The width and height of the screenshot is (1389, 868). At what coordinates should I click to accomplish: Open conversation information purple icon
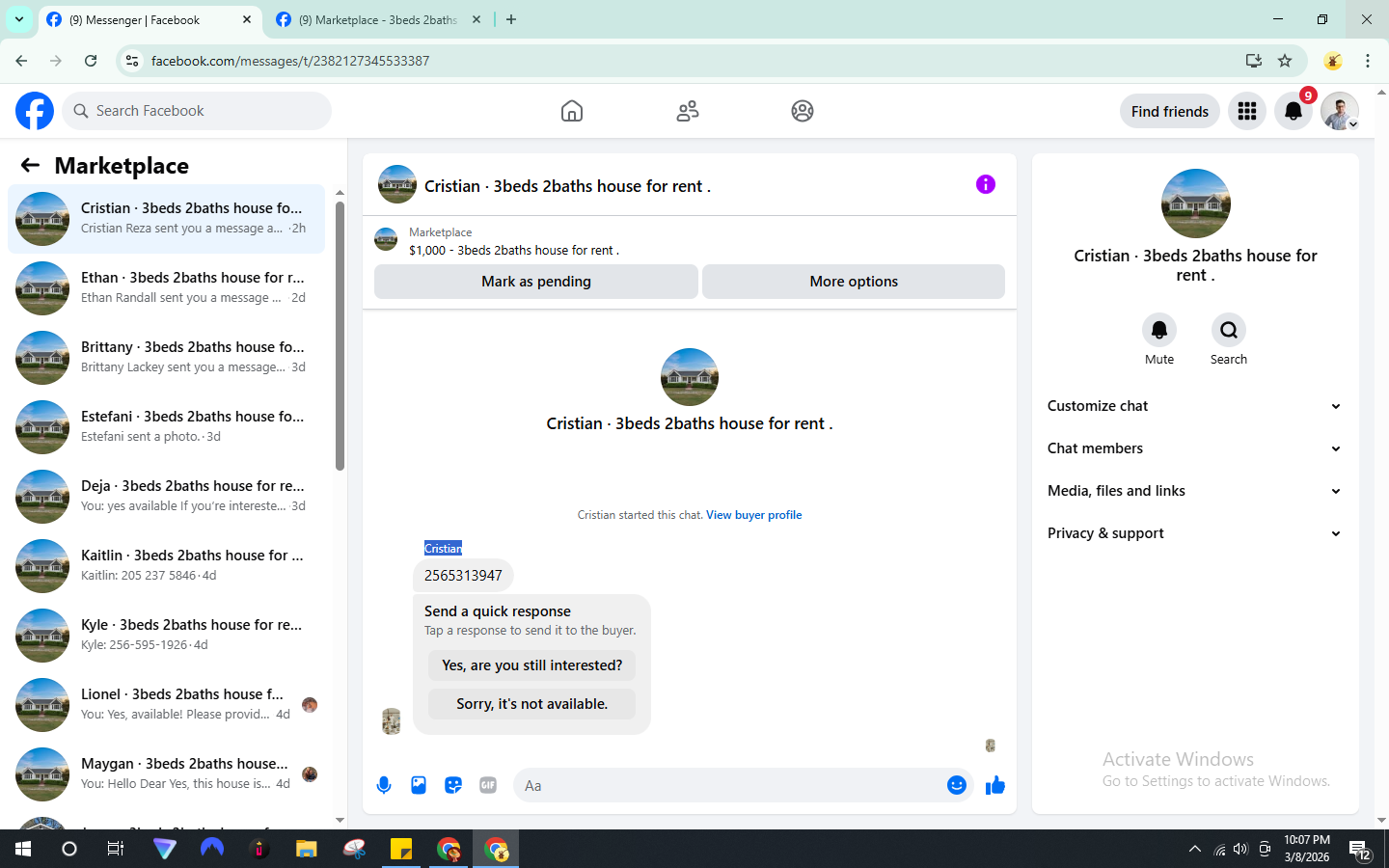tap(985, 184)
